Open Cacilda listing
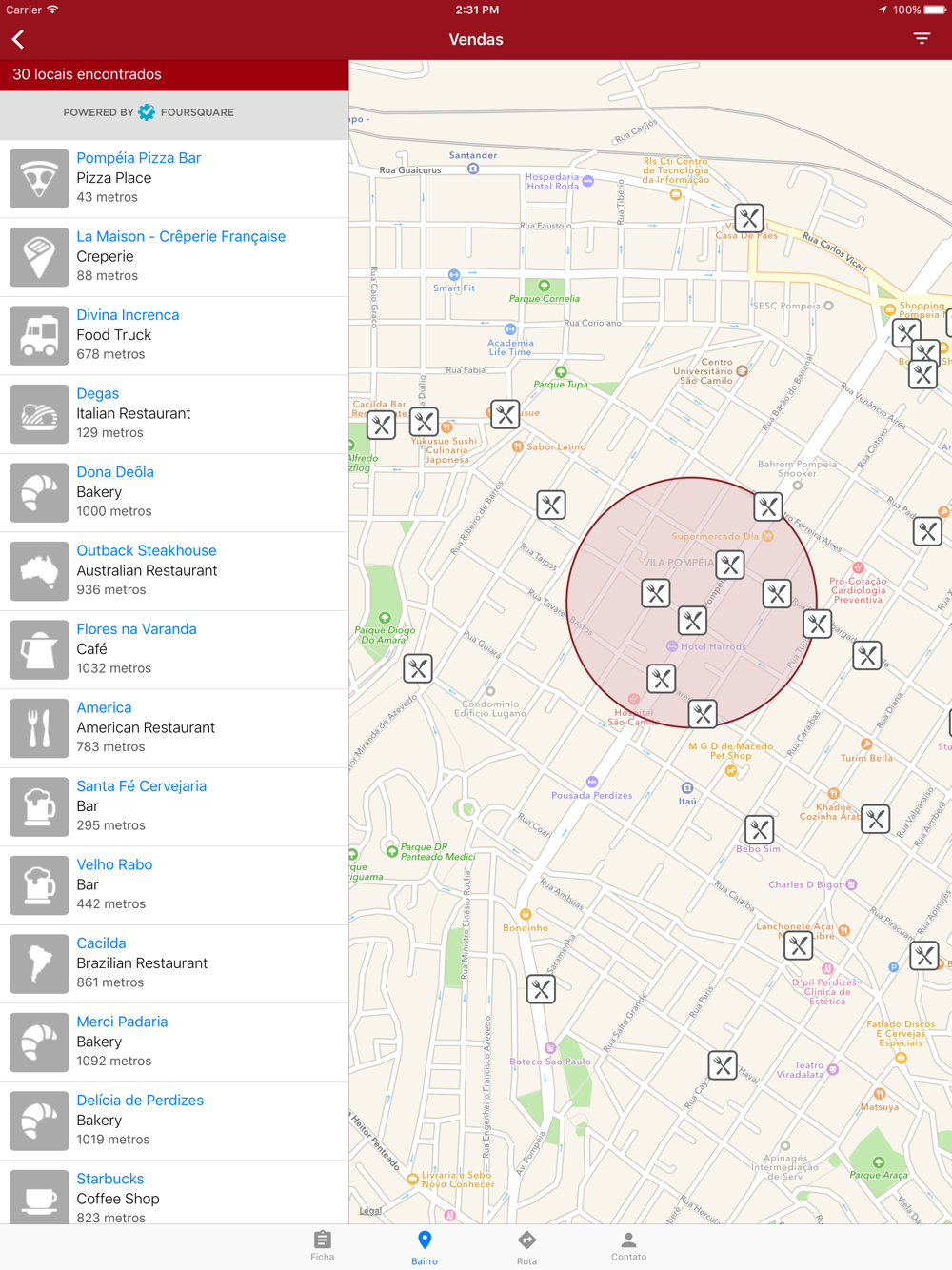Image resolution: width=952 pixels, height=1270 pixels. tap(174, 963)
